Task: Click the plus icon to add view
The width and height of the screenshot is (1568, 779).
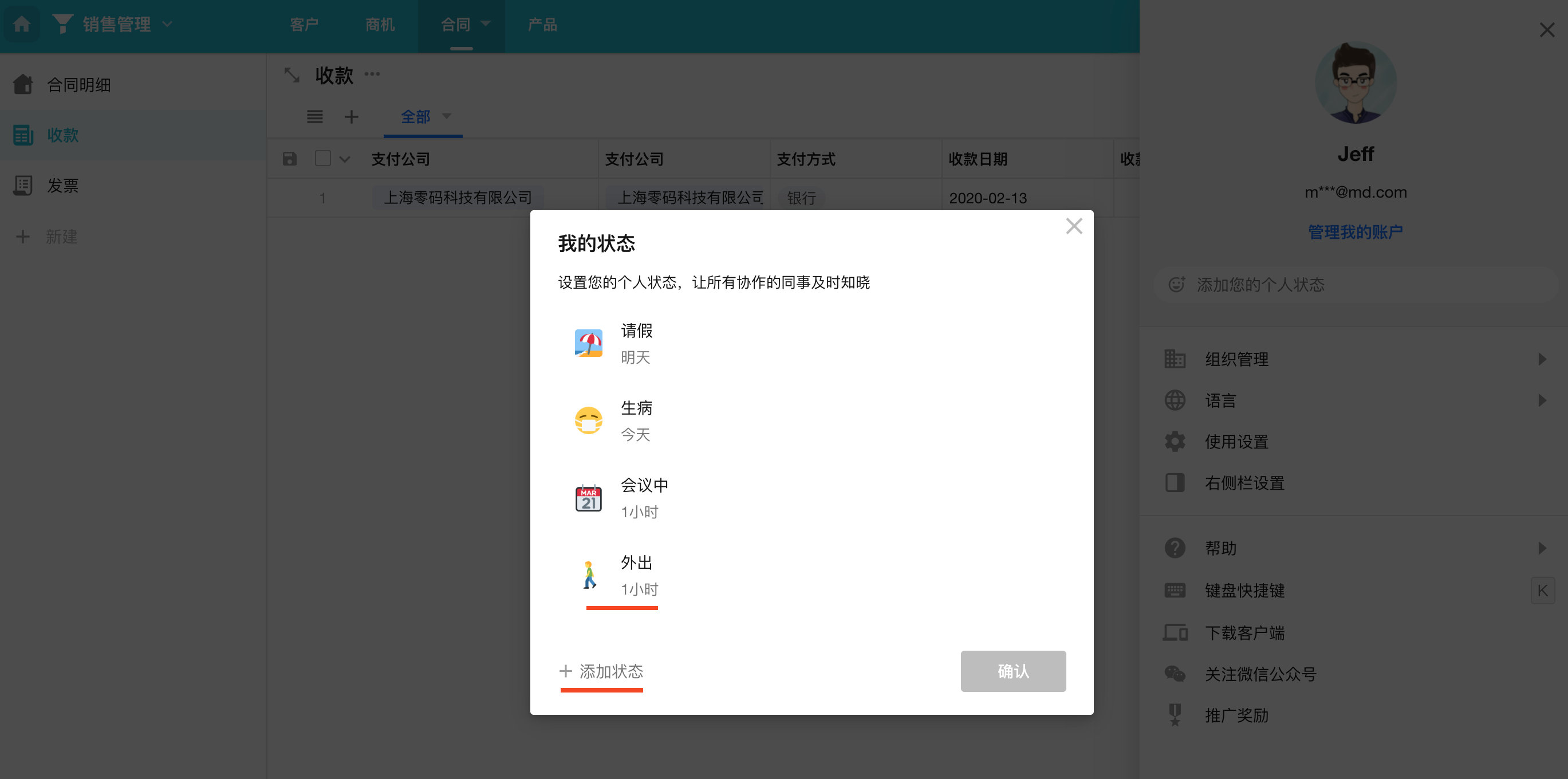Action: point(351,116)
